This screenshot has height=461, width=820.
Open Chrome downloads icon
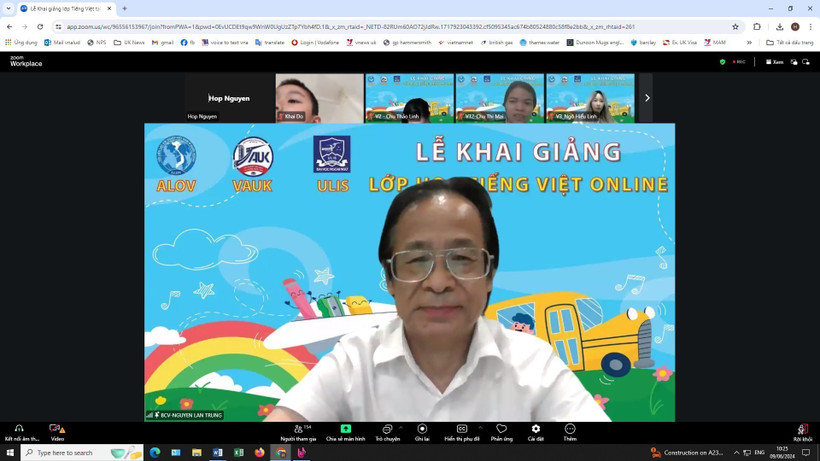pyautogui.click(x=779, y=27)
